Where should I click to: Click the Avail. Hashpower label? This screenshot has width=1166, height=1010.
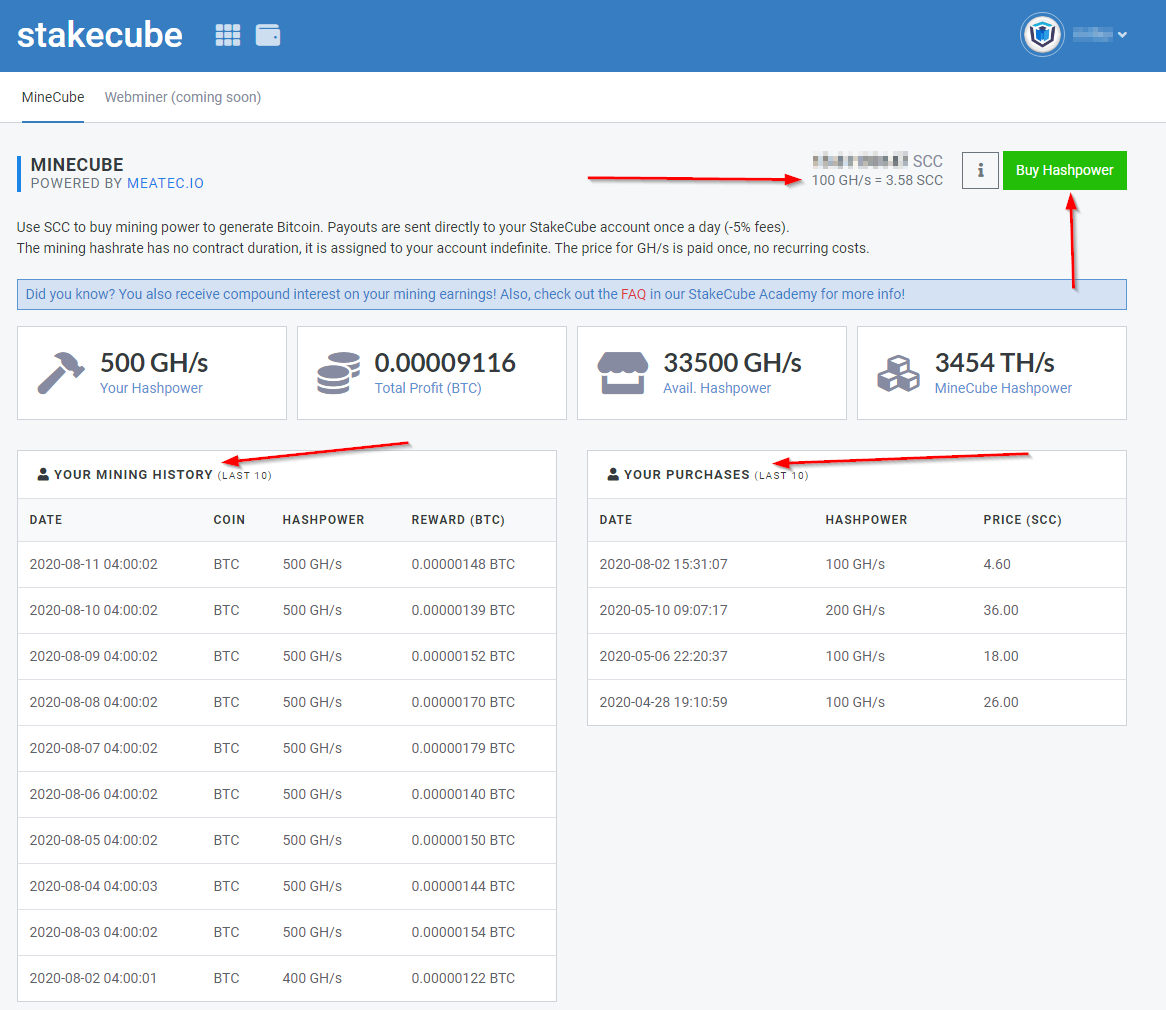[717, 388]
